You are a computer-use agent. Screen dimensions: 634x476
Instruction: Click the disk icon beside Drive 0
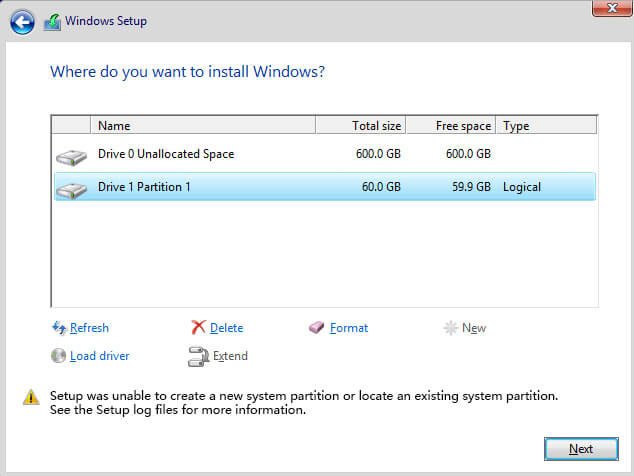[x=71, y=156]
